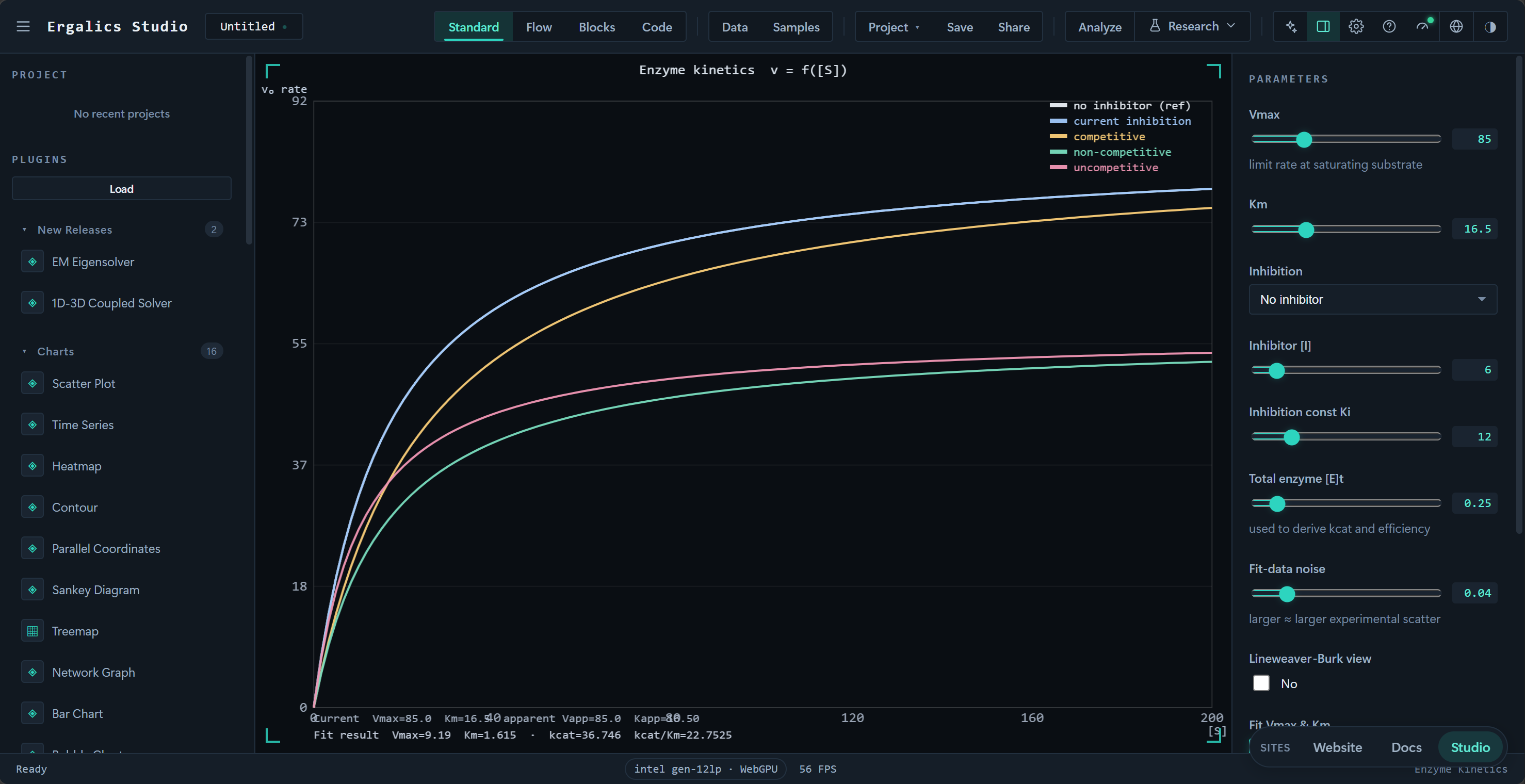Screen dimensions: 1525x784
Task: Open the Samples tab
Action: [x=796, y=27]
